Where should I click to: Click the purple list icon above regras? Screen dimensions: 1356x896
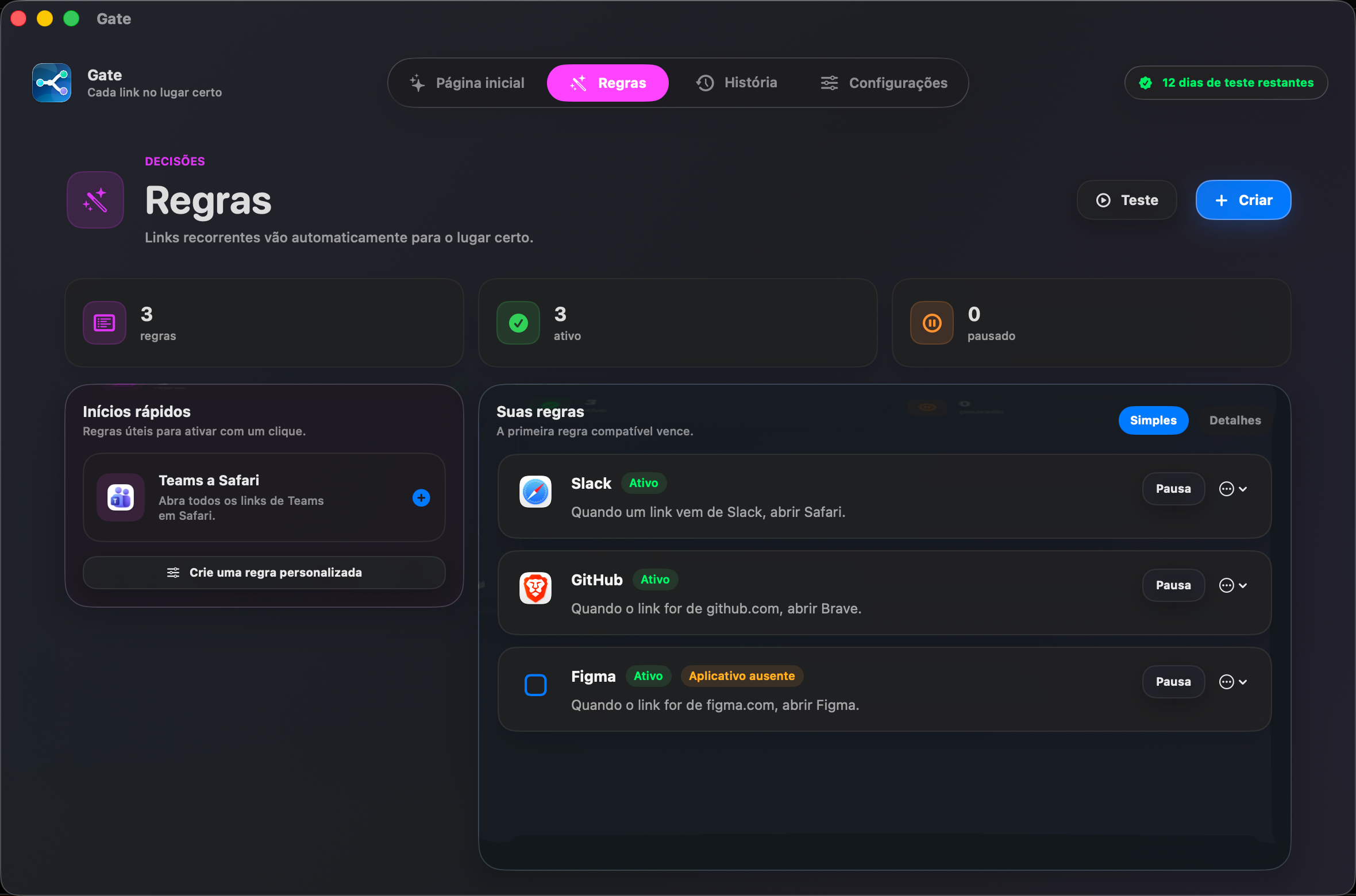point(105,323)
